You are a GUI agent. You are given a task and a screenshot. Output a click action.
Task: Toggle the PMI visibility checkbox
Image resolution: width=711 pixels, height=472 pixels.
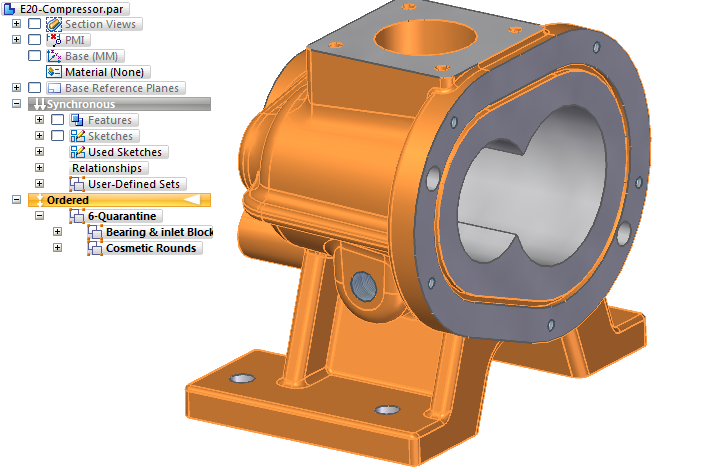[x=34, y=39]
